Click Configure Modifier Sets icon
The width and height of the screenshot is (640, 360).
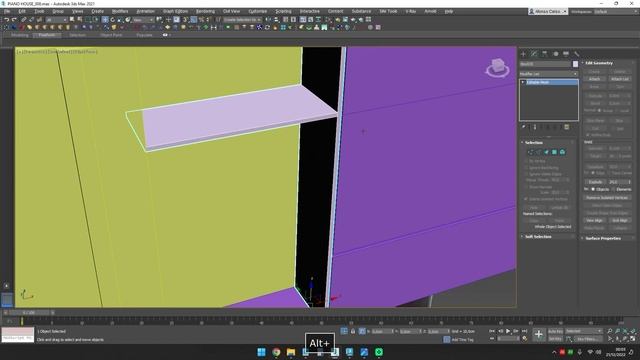(x=567, y=127)
